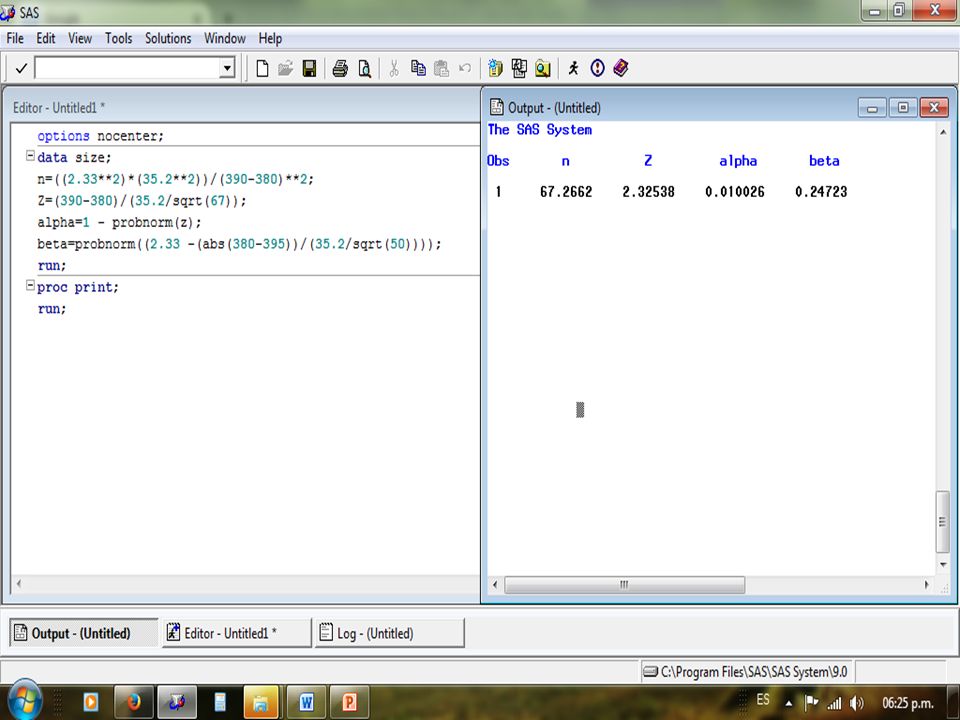Open the Solutions menu

168,39
